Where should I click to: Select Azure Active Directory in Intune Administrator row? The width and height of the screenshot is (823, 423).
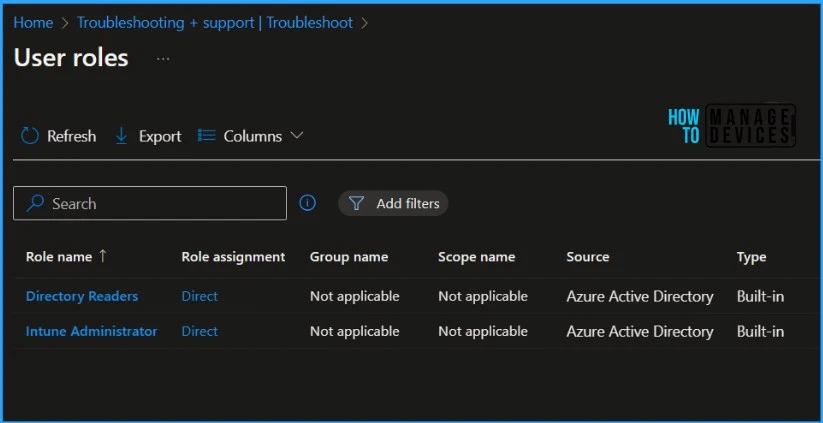[640, 332]
